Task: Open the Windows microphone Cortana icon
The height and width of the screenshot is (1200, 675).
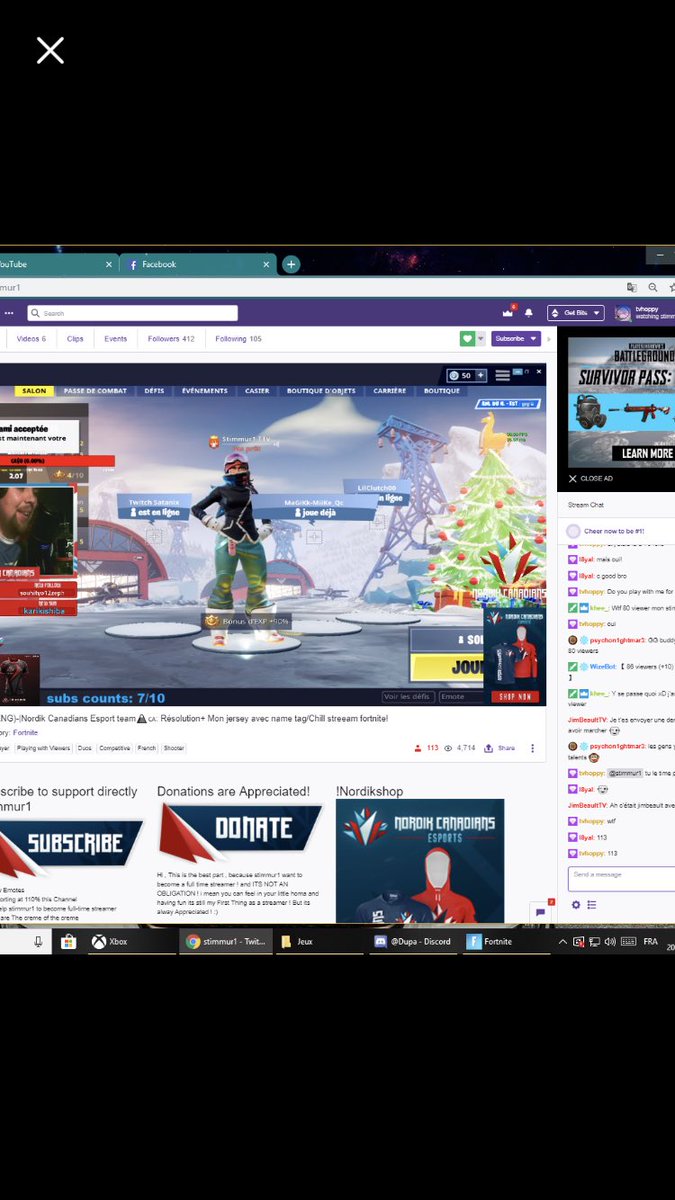Action: point(39,941)
